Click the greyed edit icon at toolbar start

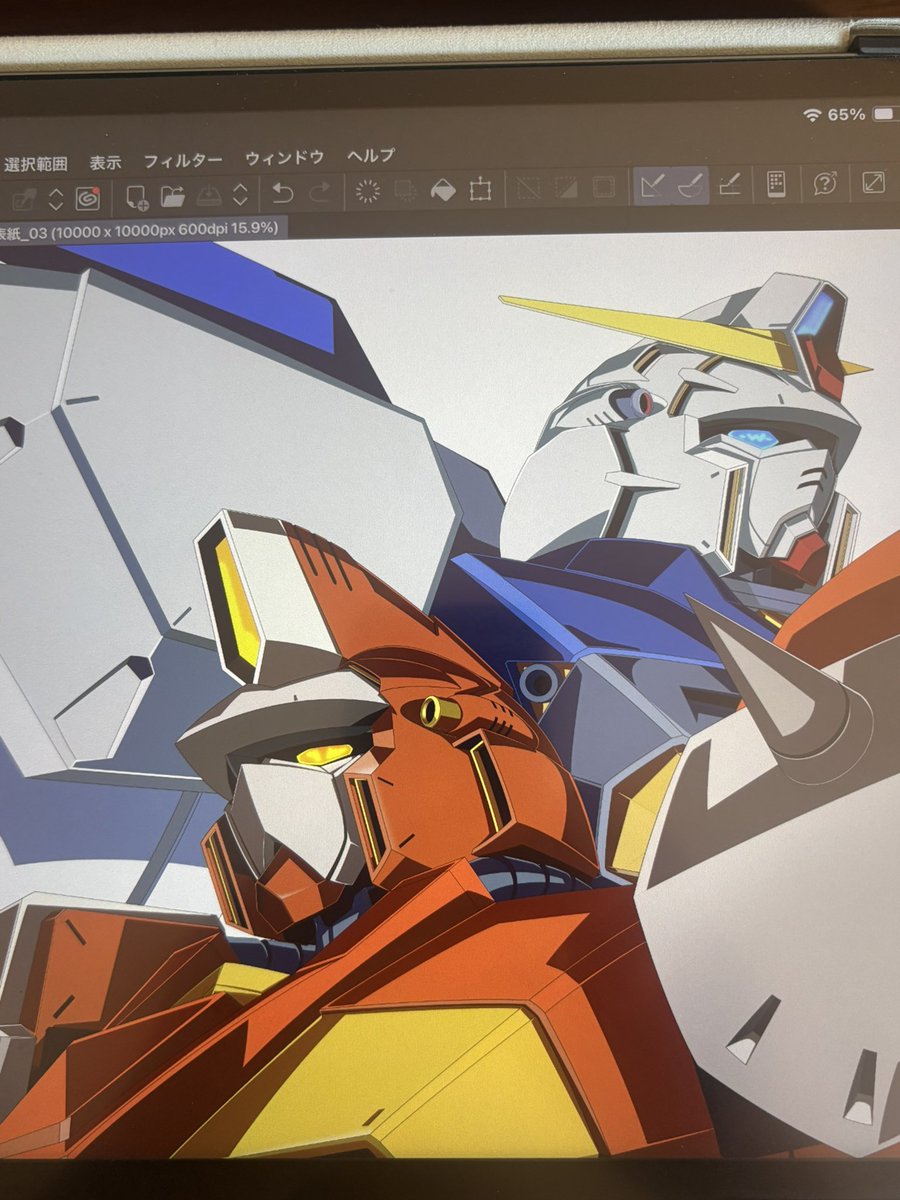coord(24,200)
